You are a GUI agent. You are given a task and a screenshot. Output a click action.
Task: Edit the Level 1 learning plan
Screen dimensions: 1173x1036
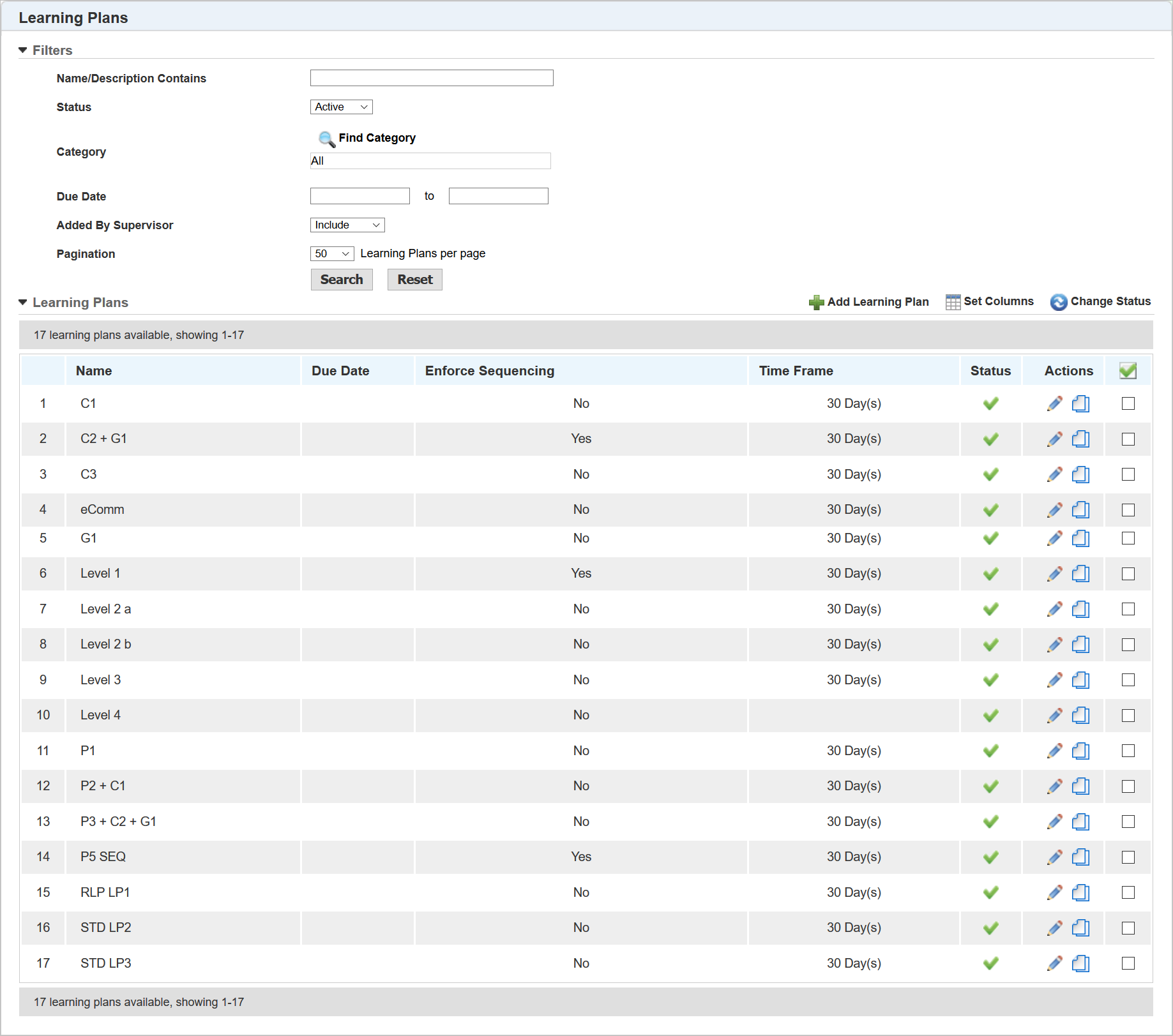(x=1054, y=573)
